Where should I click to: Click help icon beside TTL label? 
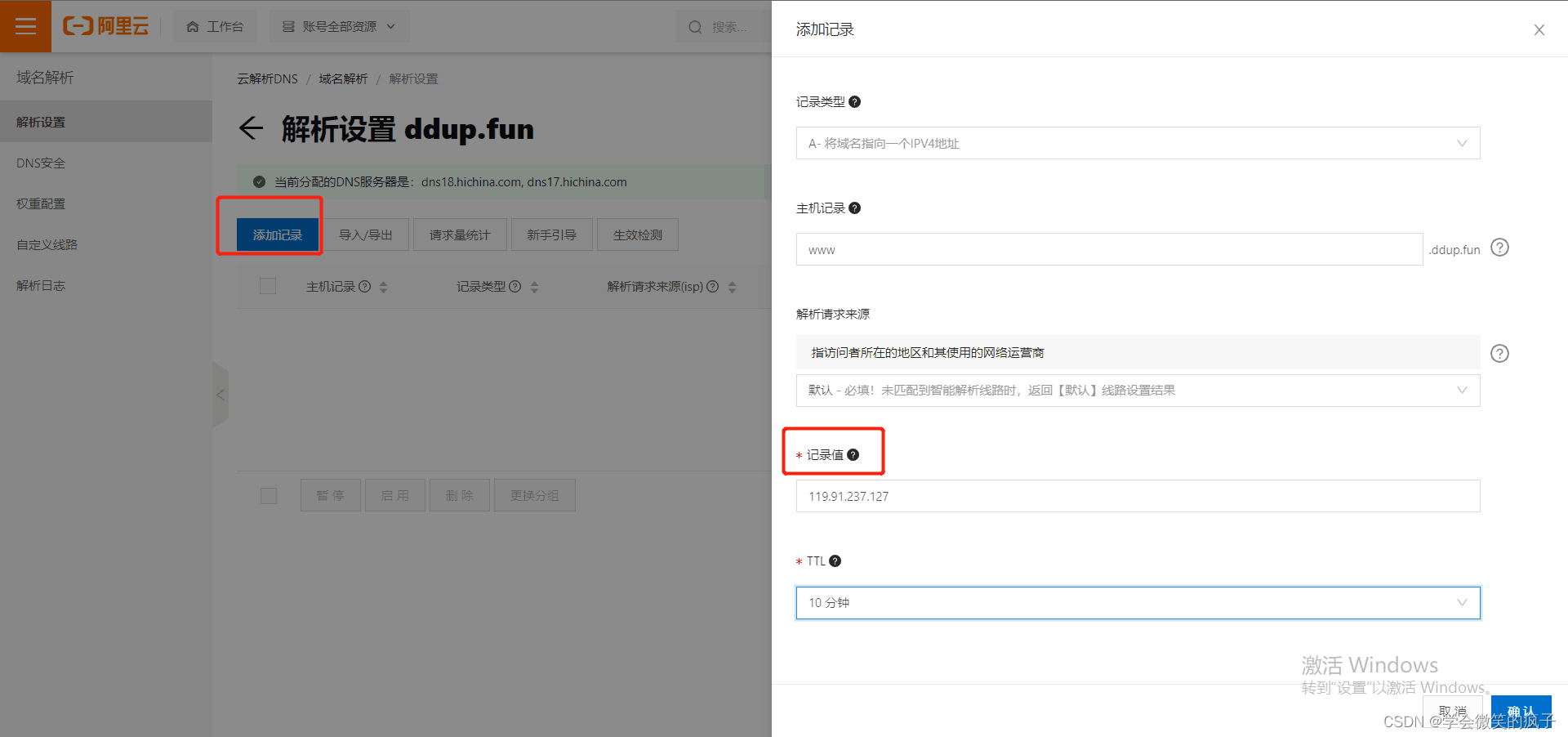[835, 561]
